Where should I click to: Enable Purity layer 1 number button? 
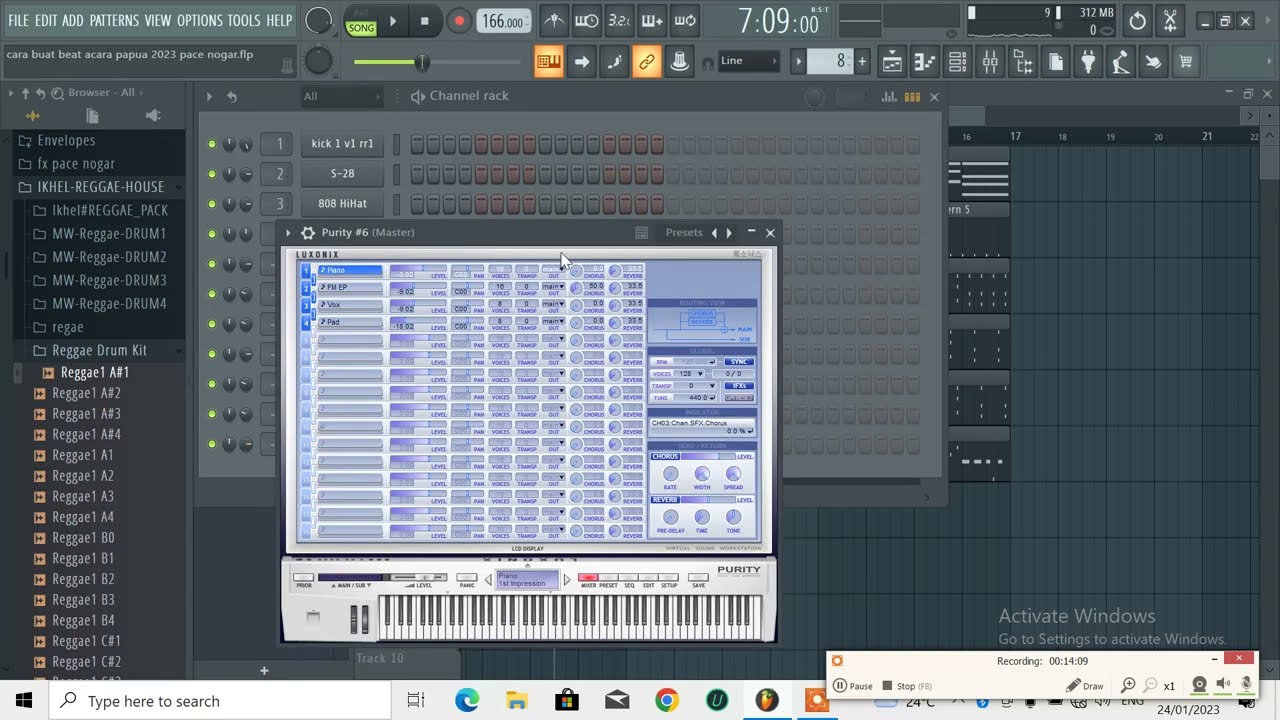(x=307, y=270)
